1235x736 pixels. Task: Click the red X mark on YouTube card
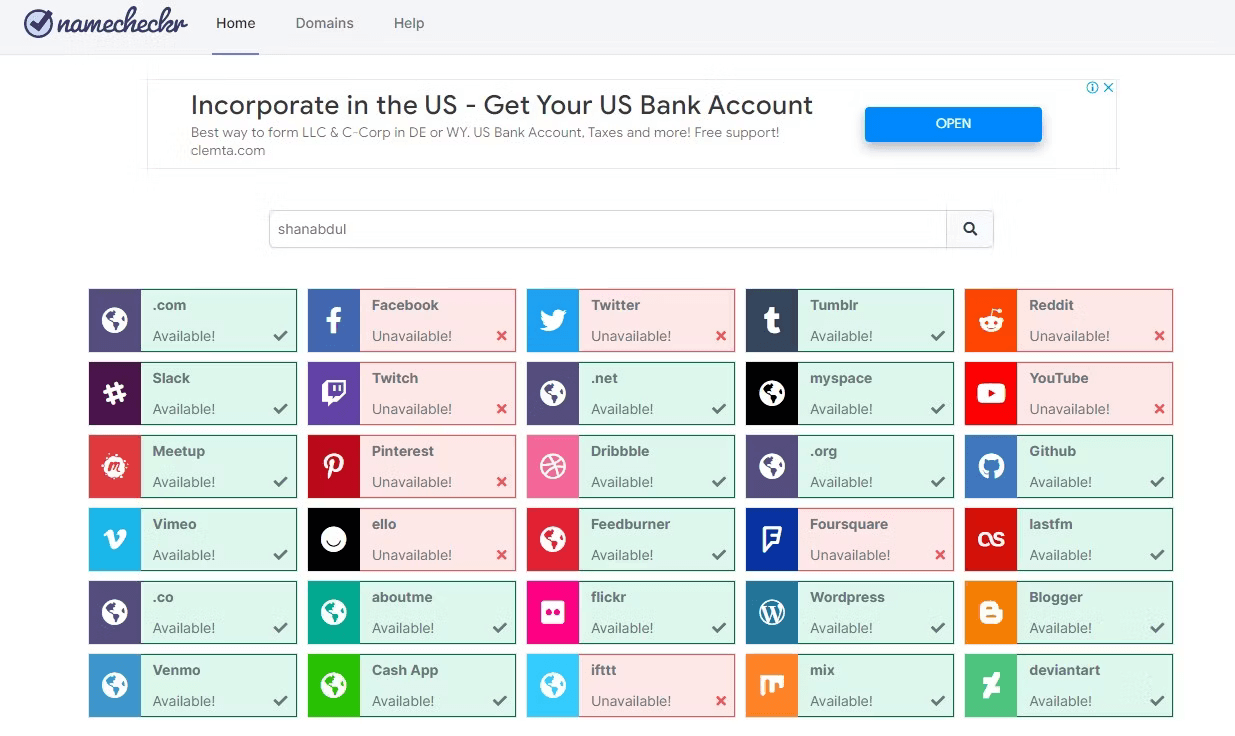click(x=1159, y=409)
